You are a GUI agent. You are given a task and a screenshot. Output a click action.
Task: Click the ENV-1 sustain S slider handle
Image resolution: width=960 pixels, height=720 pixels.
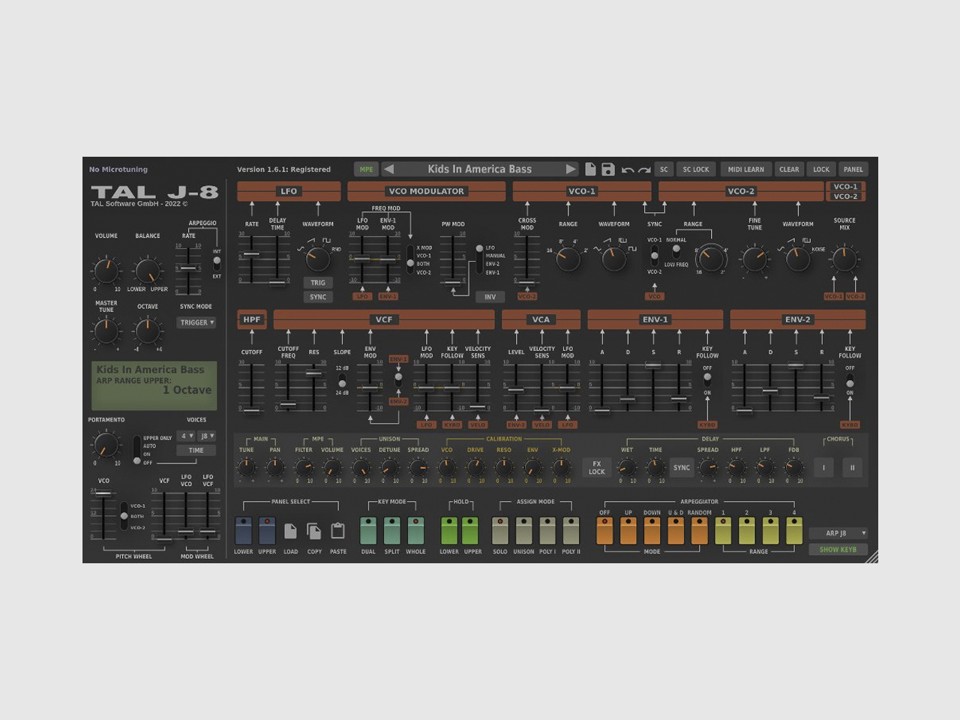click(653, 366)
